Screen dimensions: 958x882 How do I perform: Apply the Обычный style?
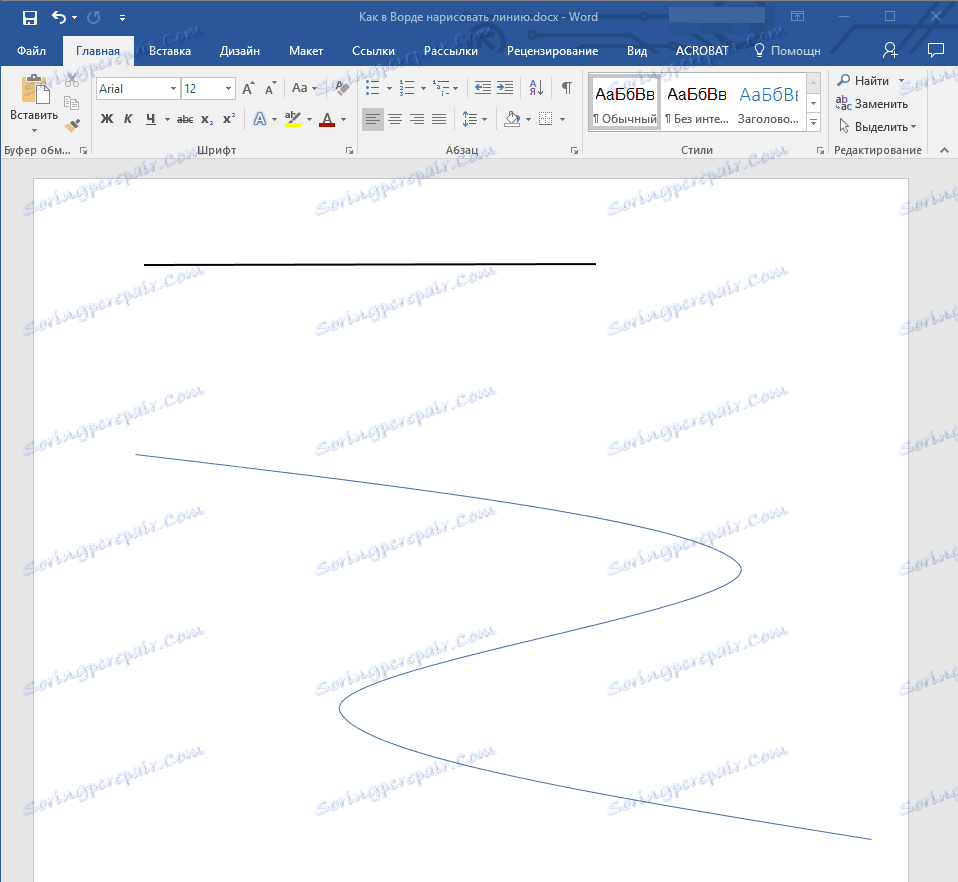(x=624, y=103)
